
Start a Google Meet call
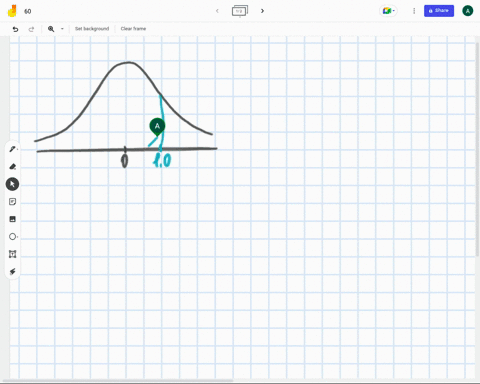coord(388,11)
